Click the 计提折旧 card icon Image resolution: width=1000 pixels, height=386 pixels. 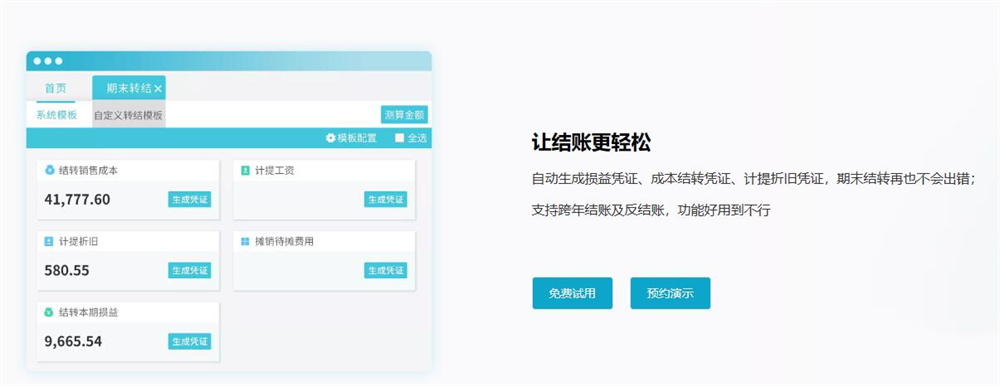[x=49, y=242]
